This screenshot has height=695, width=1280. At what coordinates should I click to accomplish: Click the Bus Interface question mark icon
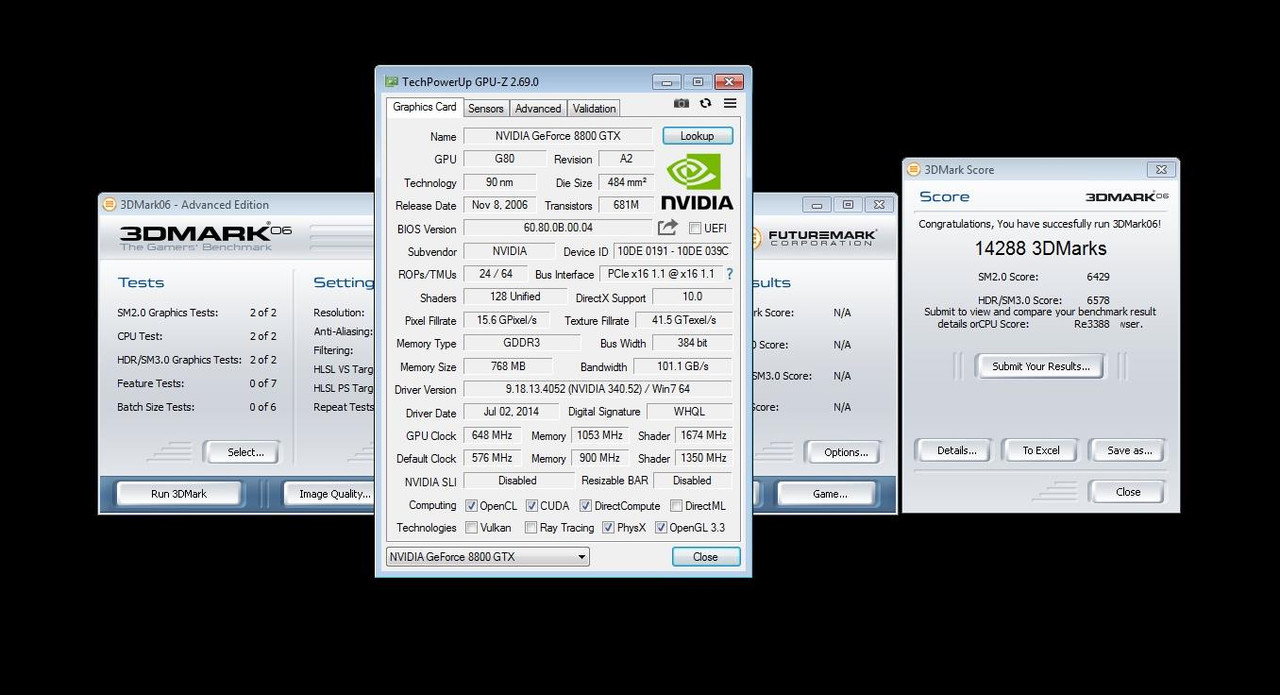729,274
